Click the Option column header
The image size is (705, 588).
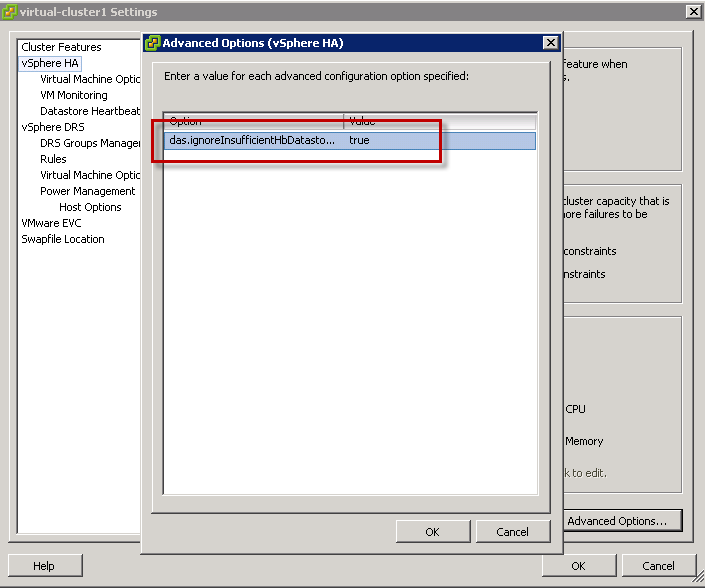[254, 121]
